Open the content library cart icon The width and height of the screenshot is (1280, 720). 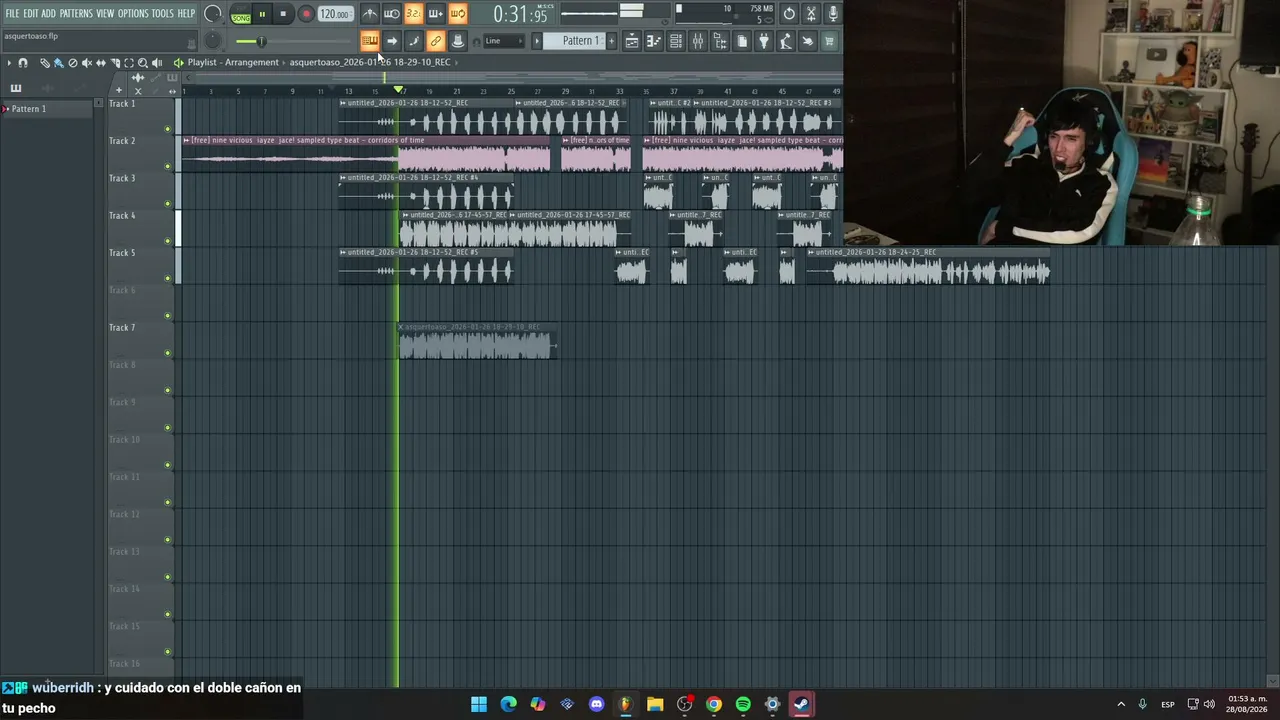point(829,41)
